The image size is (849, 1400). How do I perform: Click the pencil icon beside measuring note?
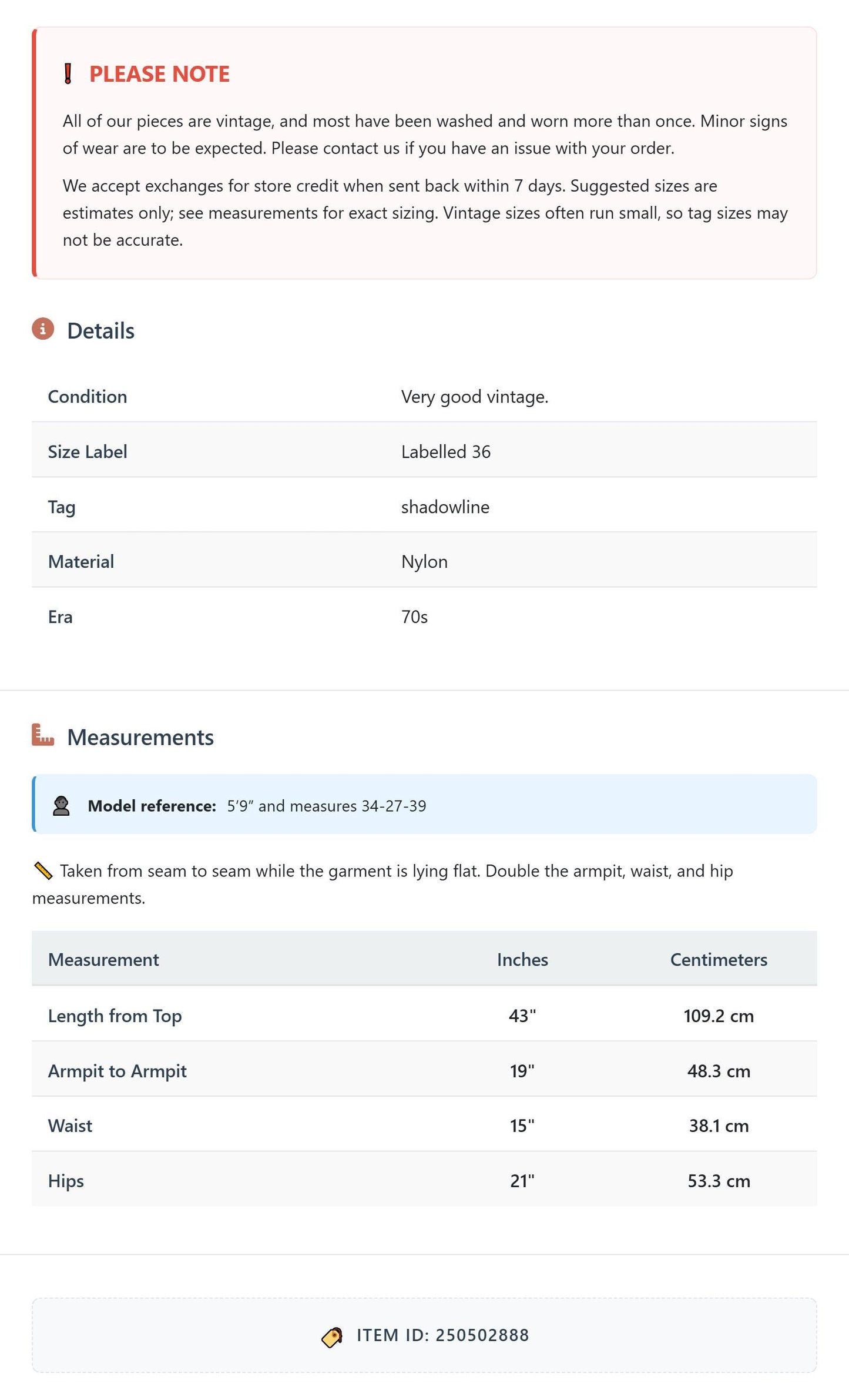pyautogui.click(x=43, y=870)
